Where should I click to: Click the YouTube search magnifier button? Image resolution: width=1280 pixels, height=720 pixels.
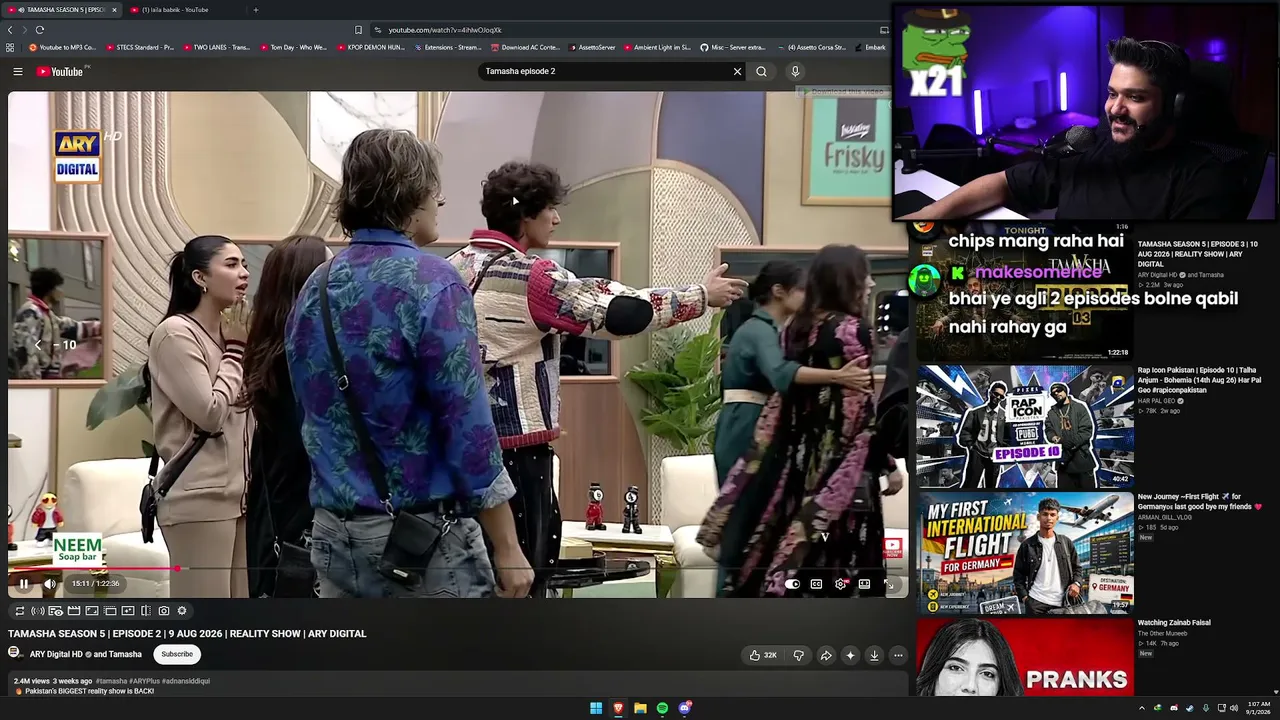(x=761, y=72)
